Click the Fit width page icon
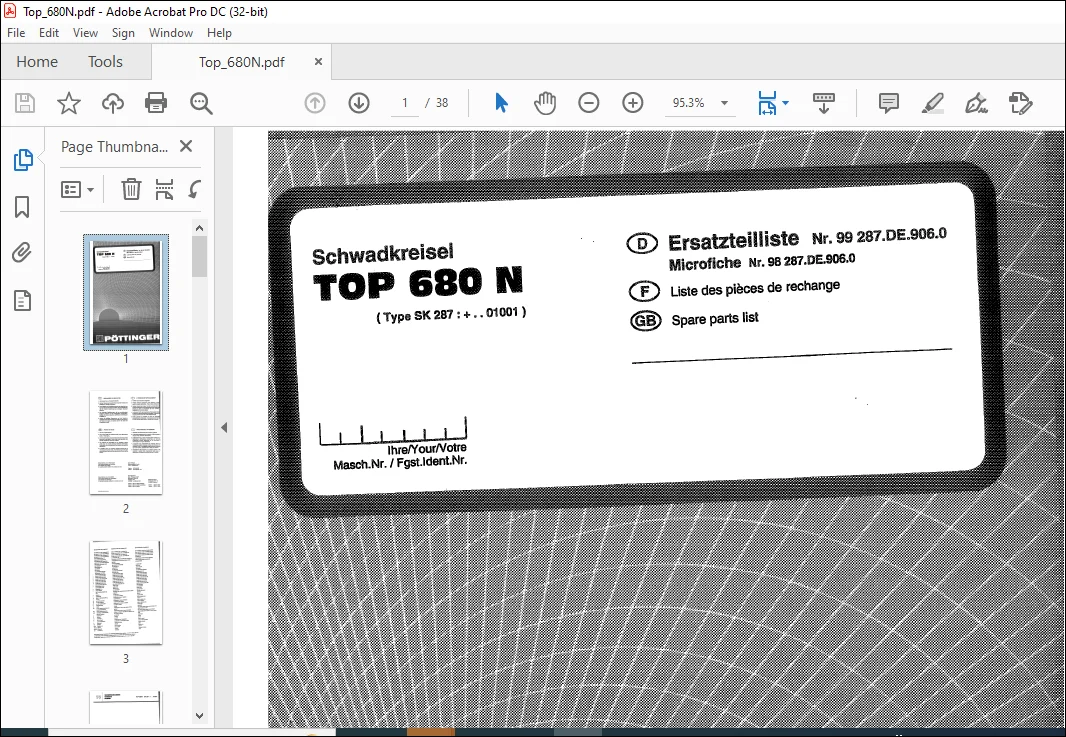The width and height of the screenshot is (1066, 737). [768, 103]
